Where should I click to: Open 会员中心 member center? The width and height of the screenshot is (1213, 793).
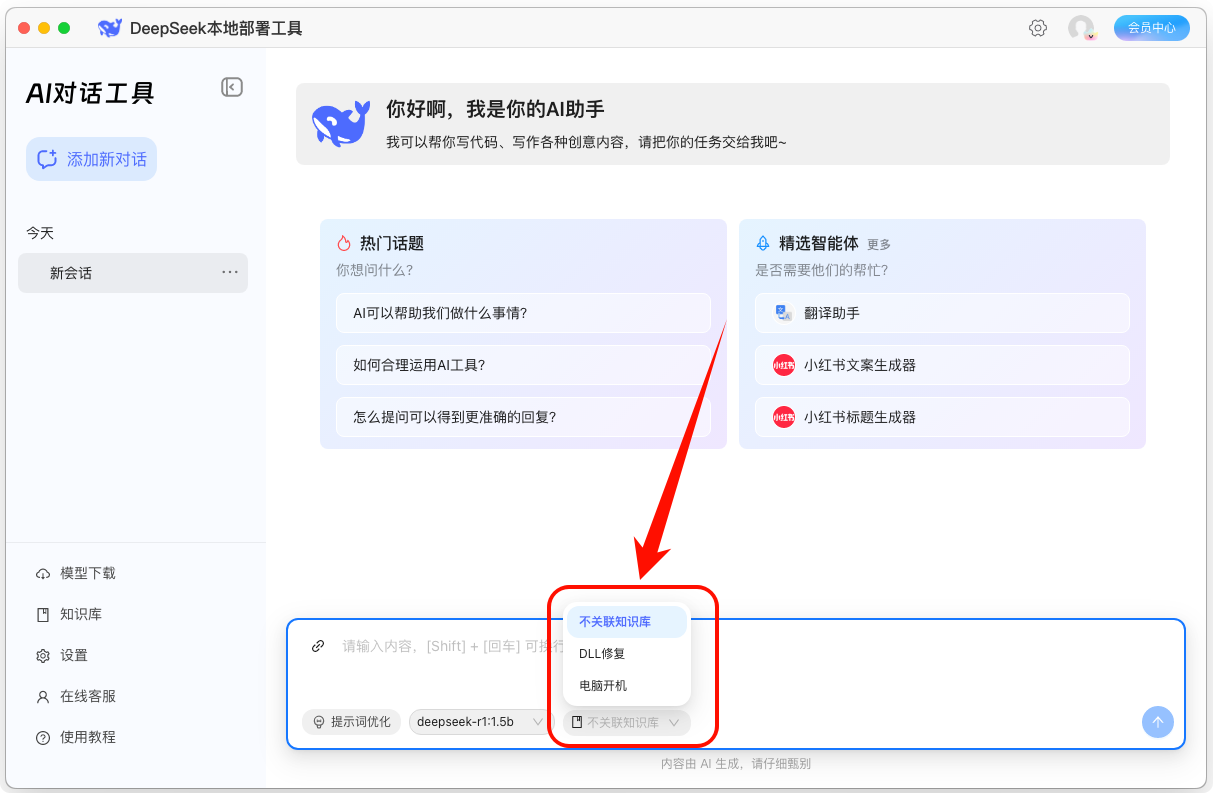(x=1152, y=28)
